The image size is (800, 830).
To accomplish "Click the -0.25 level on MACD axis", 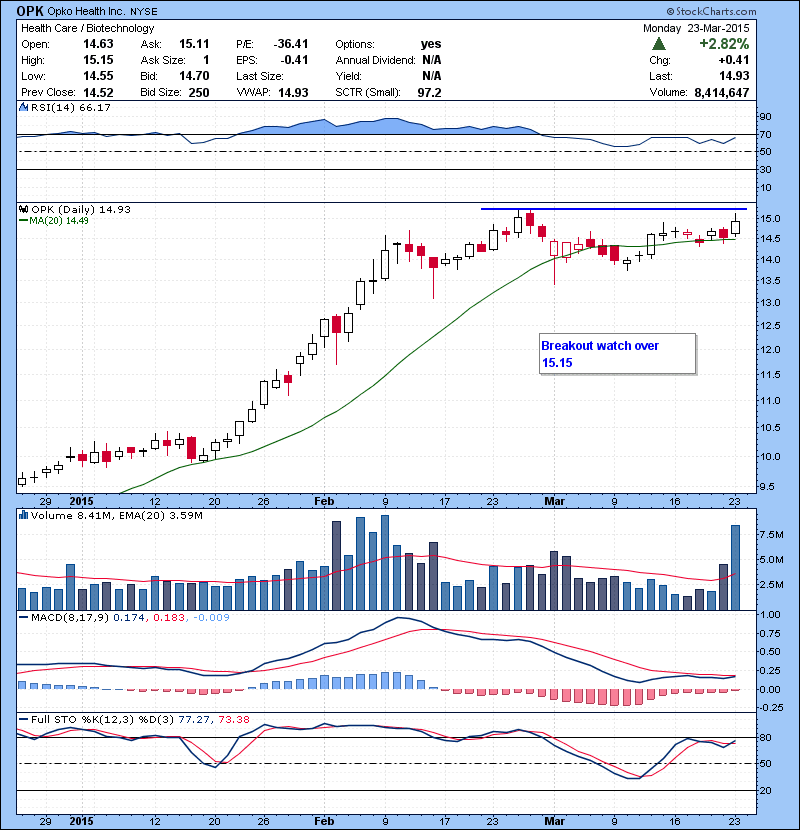I will (770, 708).
